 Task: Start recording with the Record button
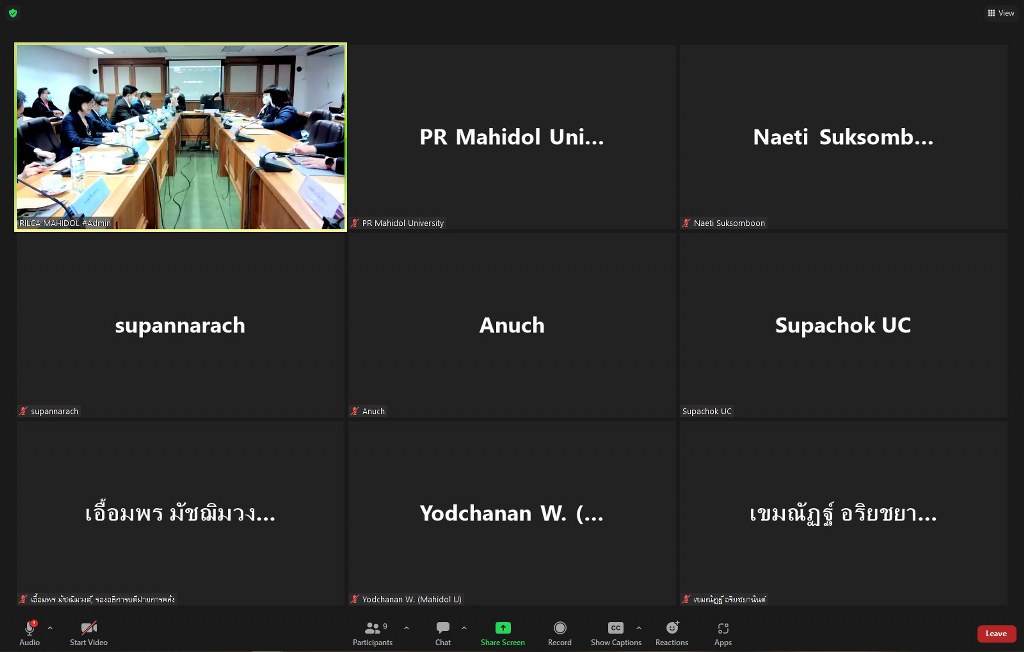[559, 629]
